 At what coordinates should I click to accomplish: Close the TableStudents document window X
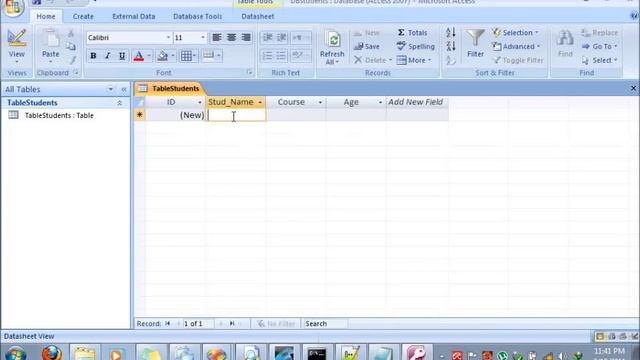[633, 89]
